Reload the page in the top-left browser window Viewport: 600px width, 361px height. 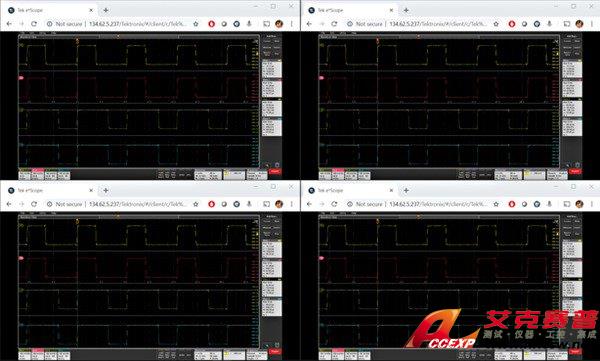[34, 24]
